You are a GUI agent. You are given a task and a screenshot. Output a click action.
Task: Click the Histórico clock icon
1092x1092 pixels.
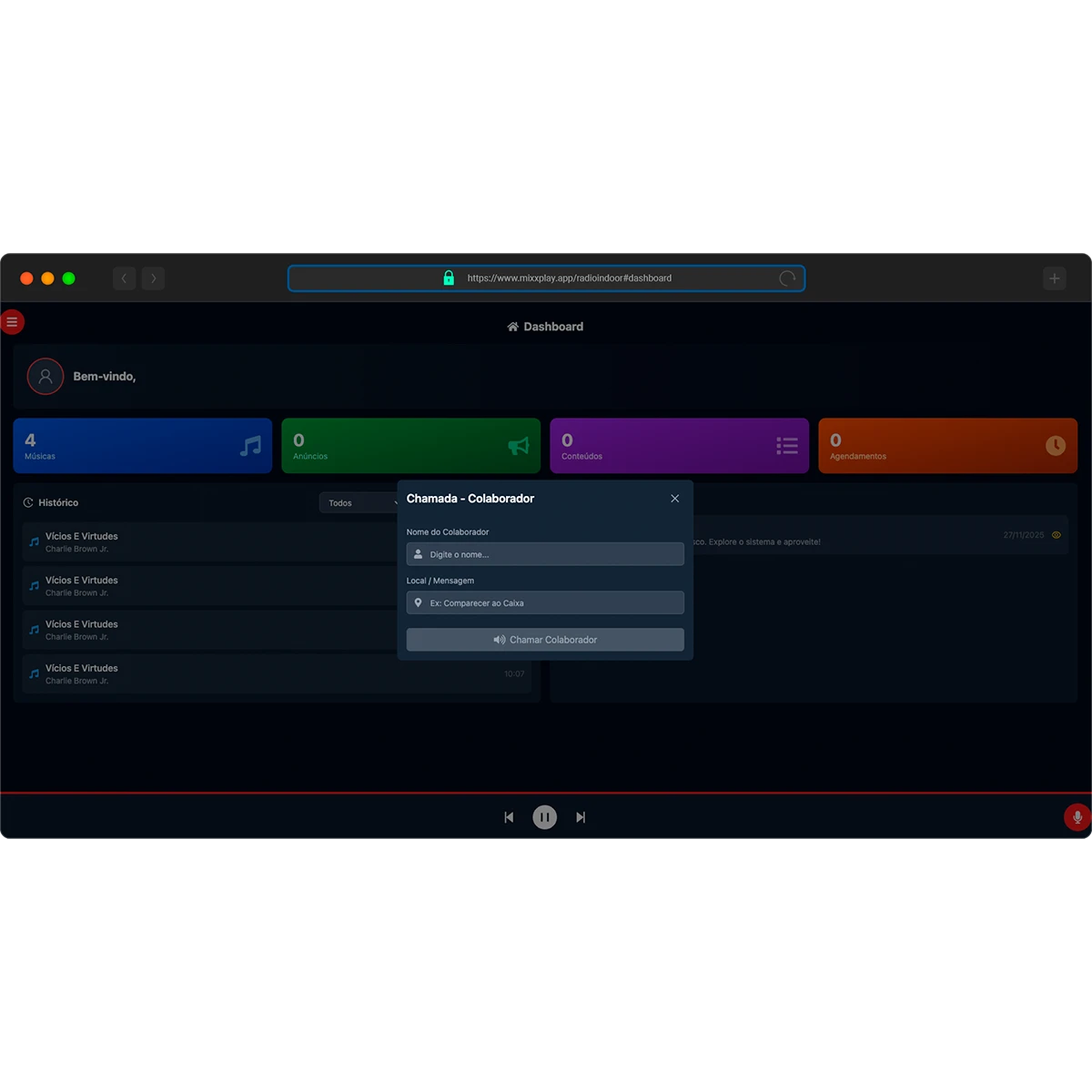[28, 502]
